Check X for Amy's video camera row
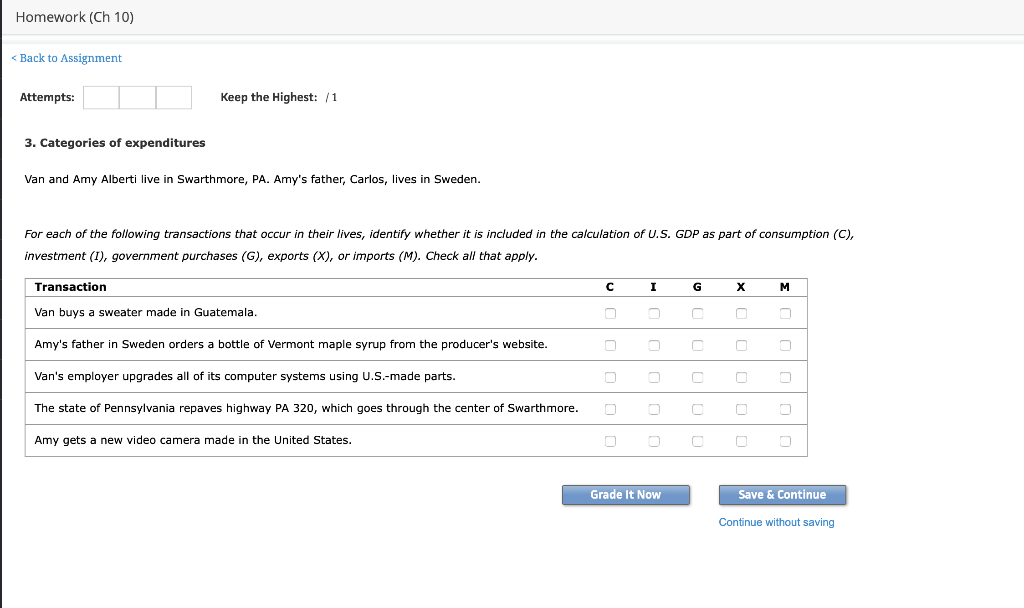The width and height of the screenshot is (1024, 608). [741, 440]
